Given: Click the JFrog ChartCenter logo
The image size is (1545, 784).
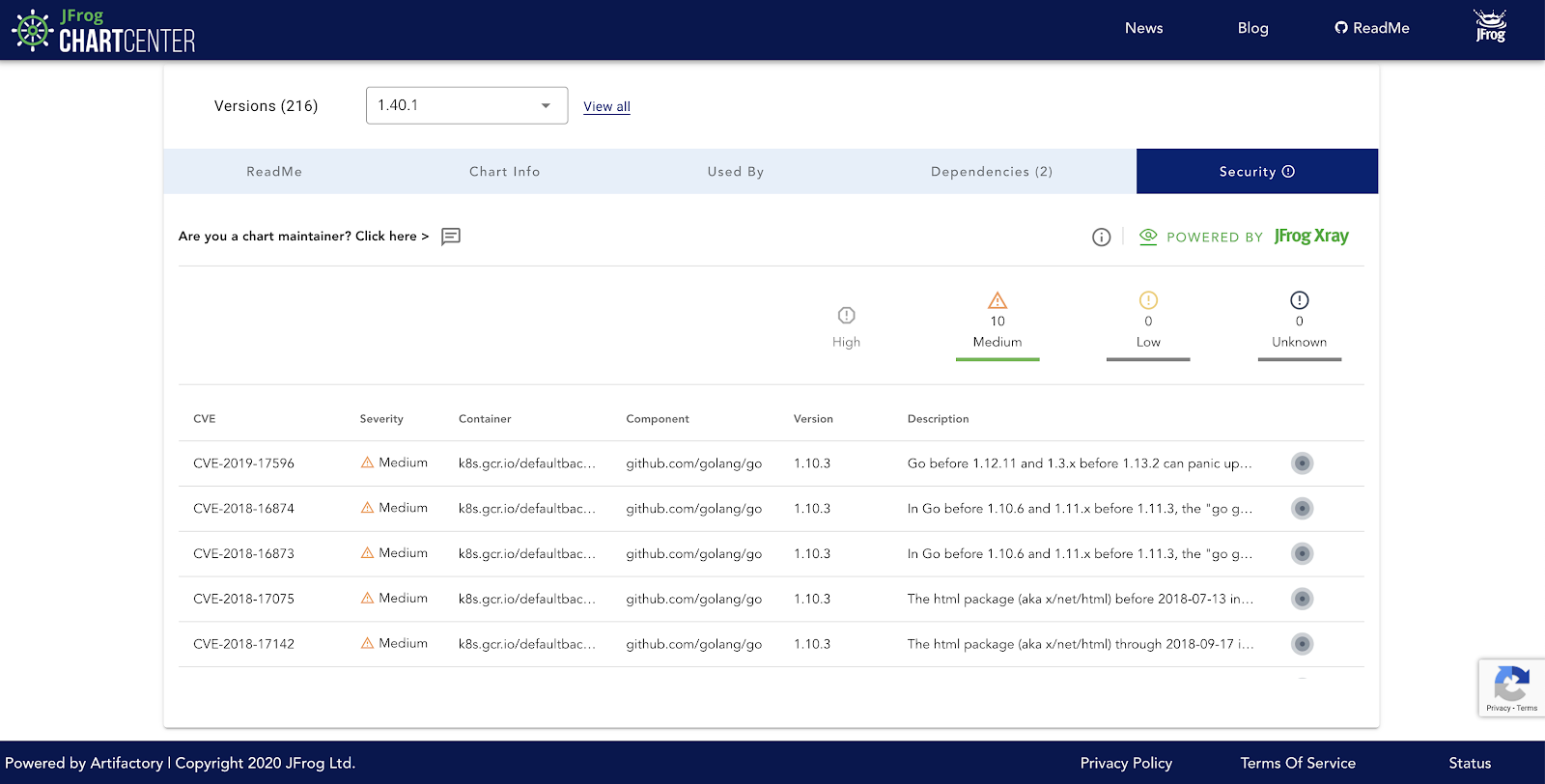Looking at the screenshot, I should [103, 31].
